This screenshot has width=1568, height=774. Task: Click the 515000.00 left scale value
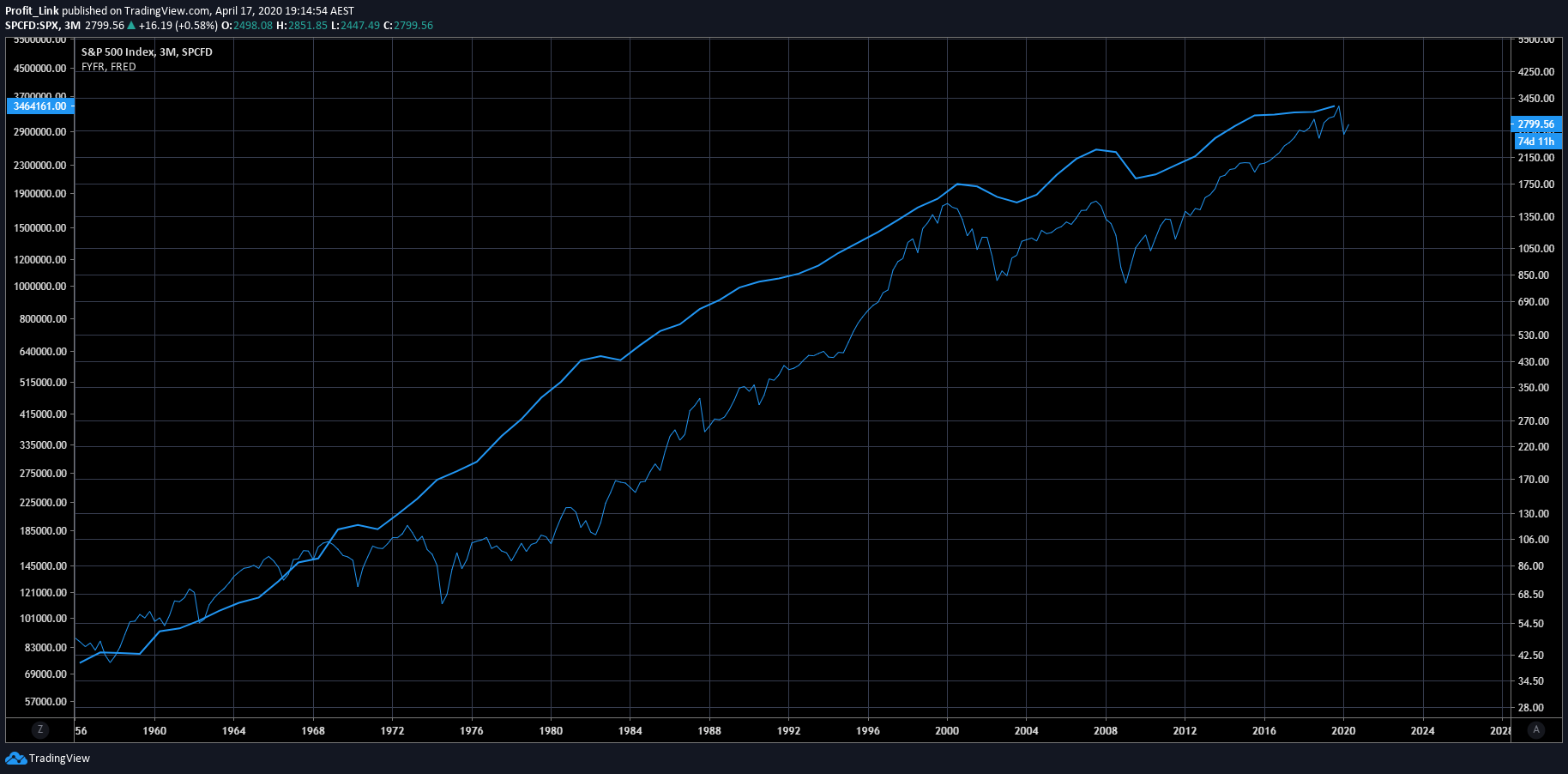[43, 383]
